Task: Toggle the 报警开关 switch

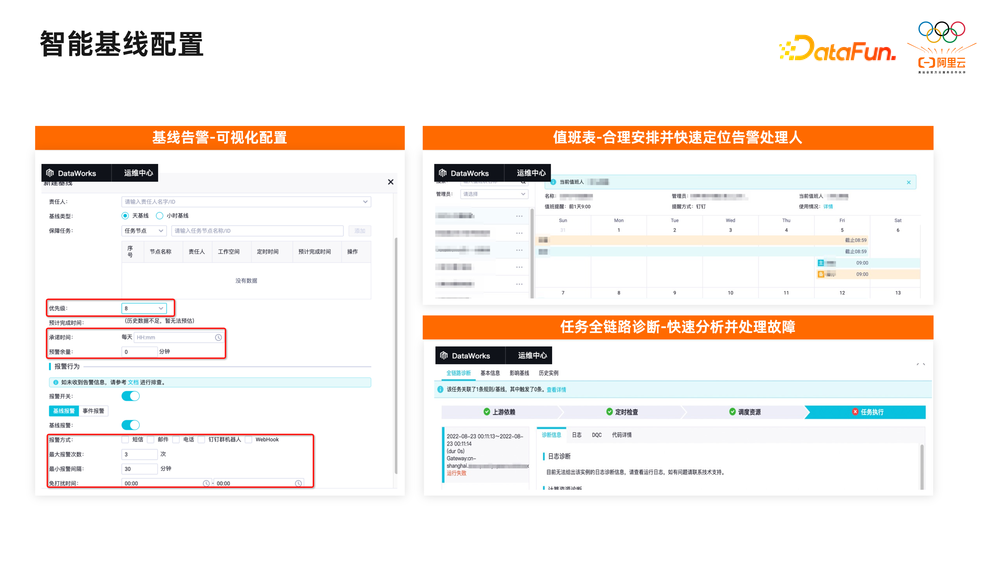Action: click(131, 396)
